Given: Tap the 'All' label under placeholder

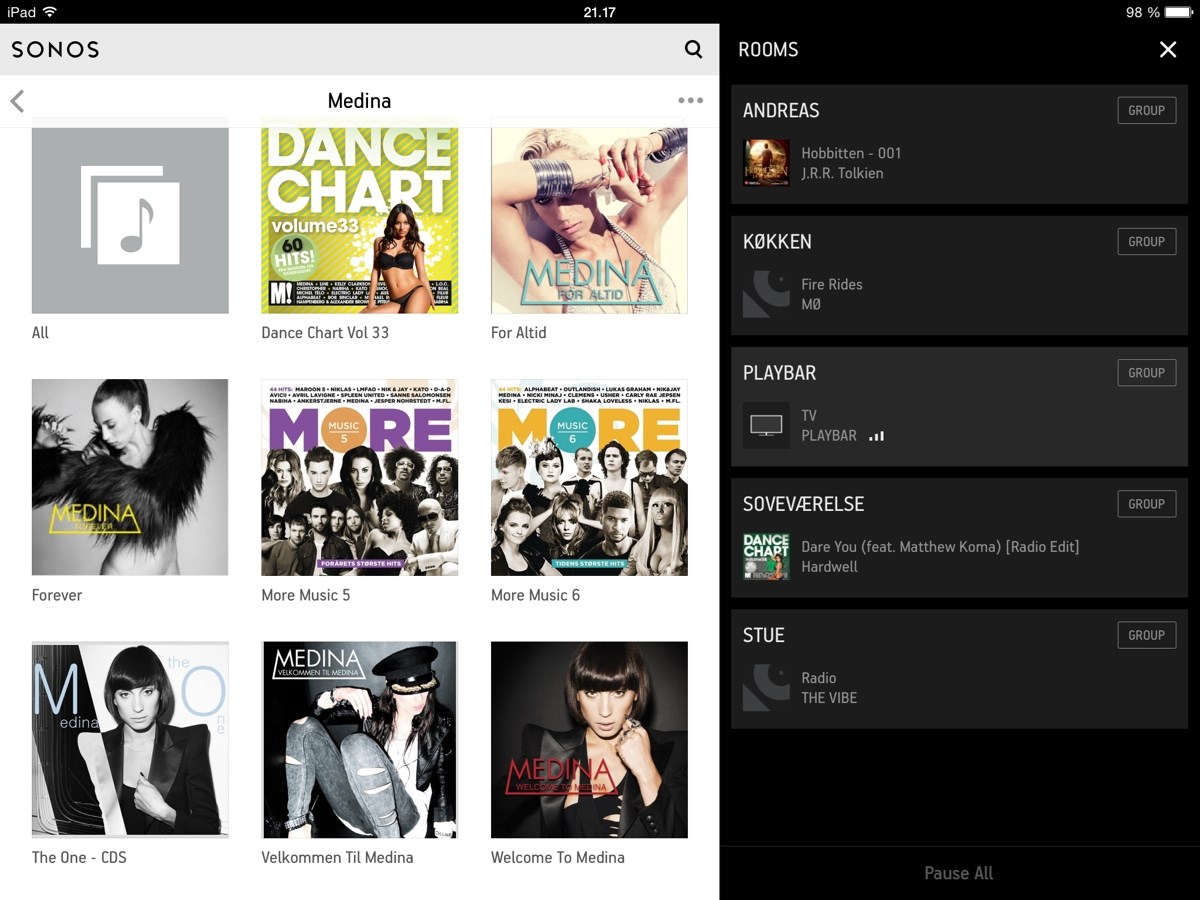Looking at the screenshot, I should (40, 333).
